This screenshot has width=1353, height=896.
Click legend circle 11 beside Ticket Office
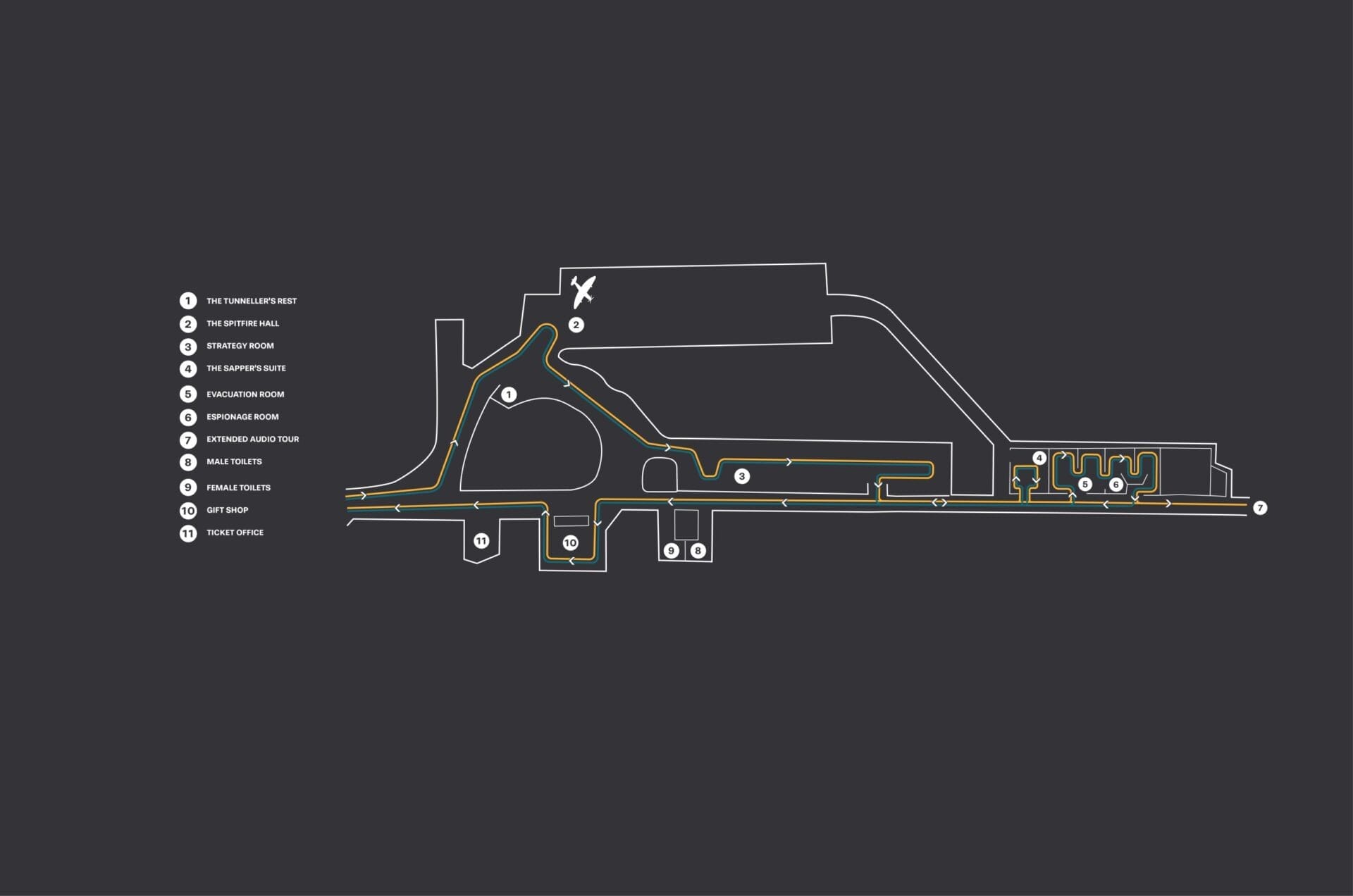(187, 533)
